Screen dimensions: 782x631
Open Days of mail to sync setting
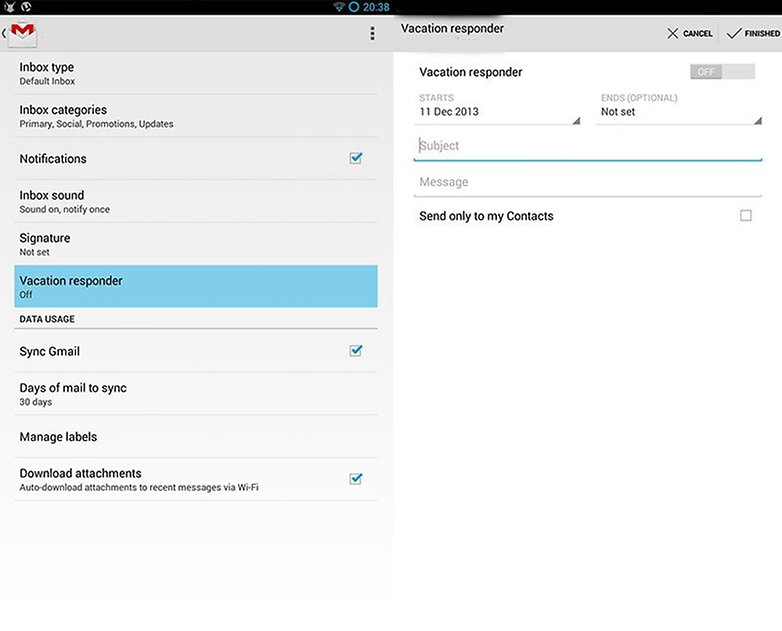click(x=196, y=394)
